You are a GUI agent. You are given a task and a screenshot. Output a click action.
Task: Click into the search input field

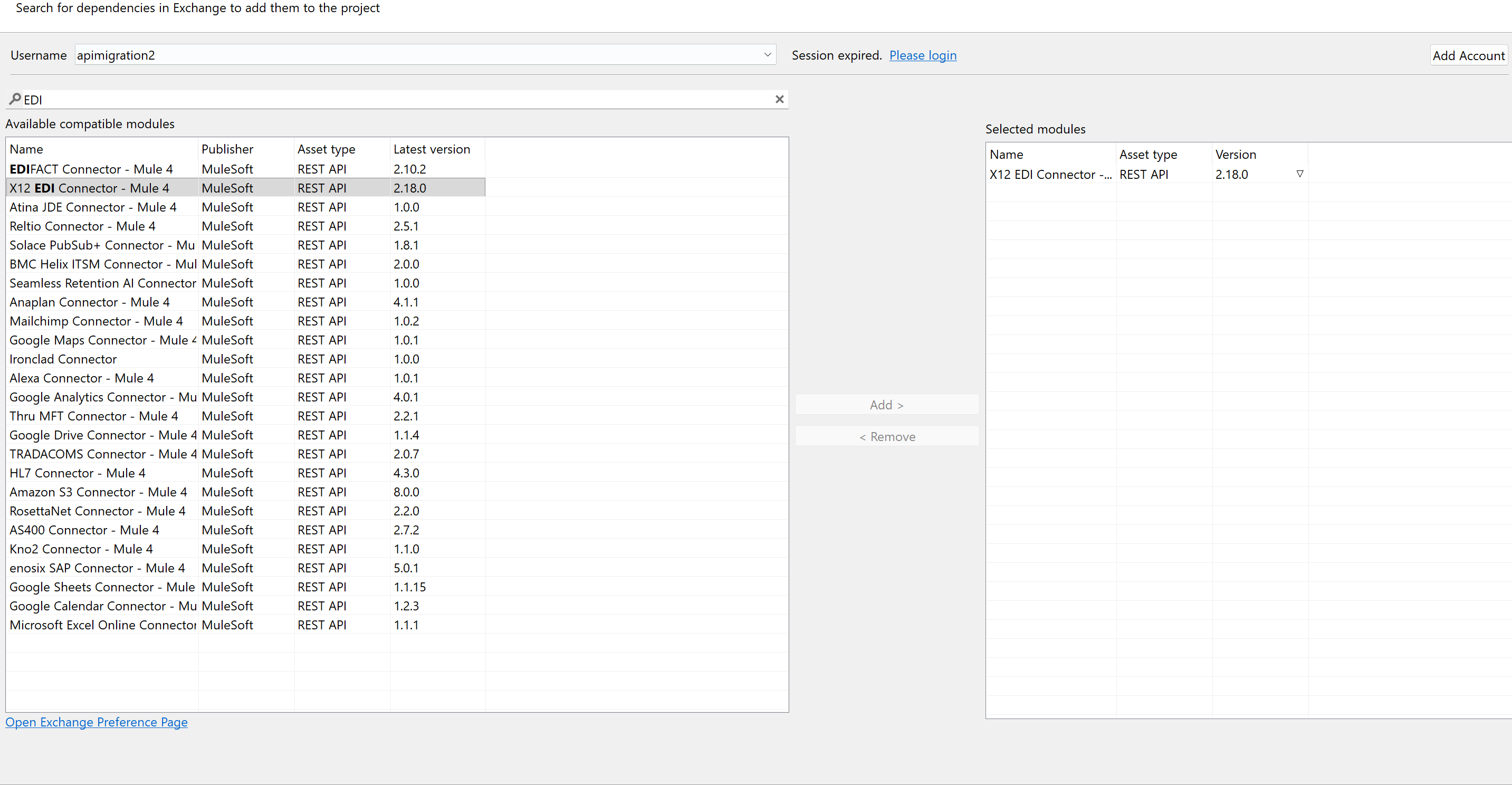click(x=352, y=99)
